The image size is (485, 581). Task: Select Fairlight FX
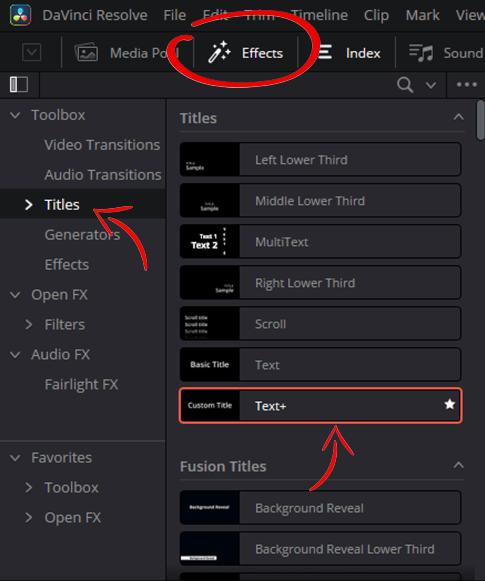pos(81,385)
